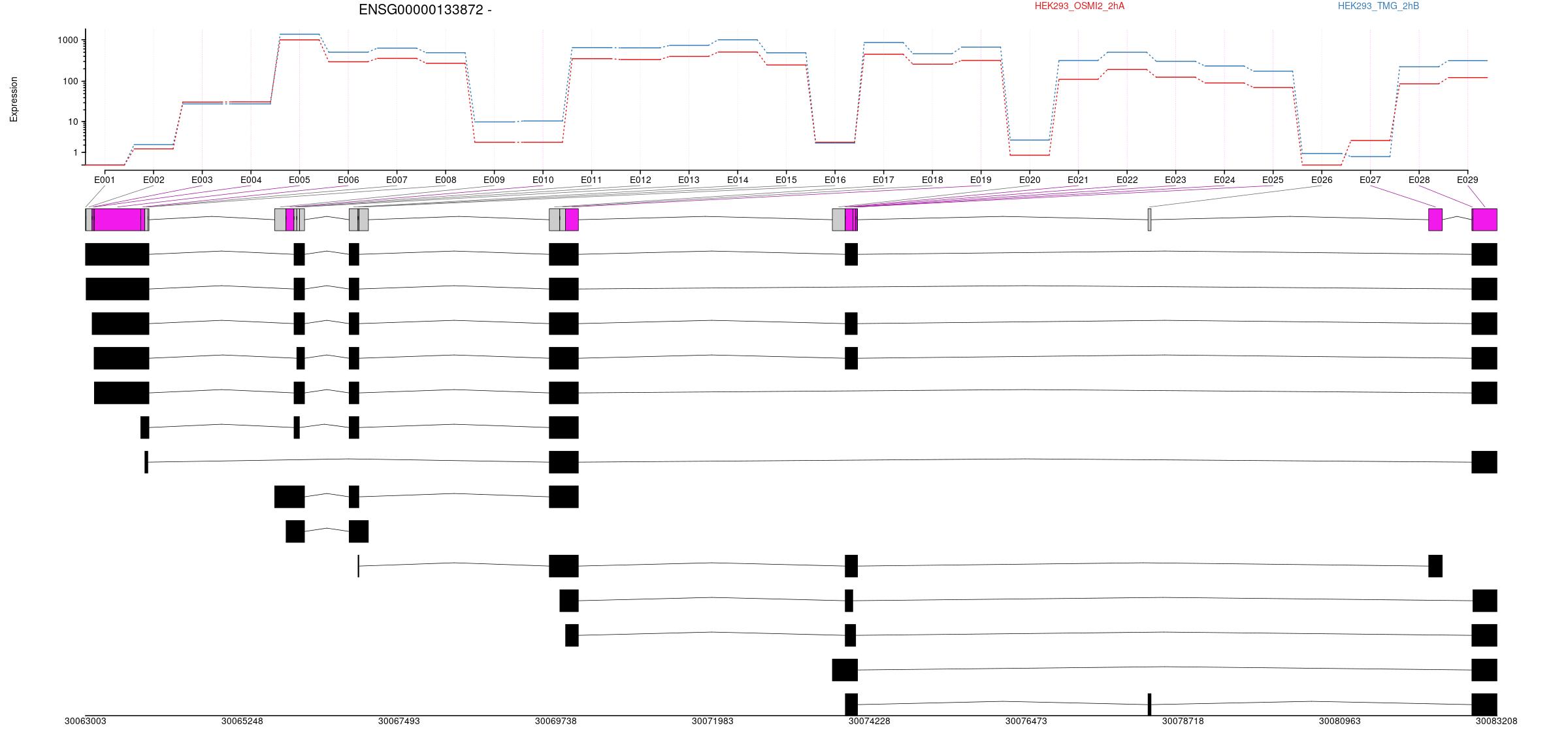Click the ENSG00000133872 gene title
Viewport: 1568px width, 732px height.
pos(425,10)
